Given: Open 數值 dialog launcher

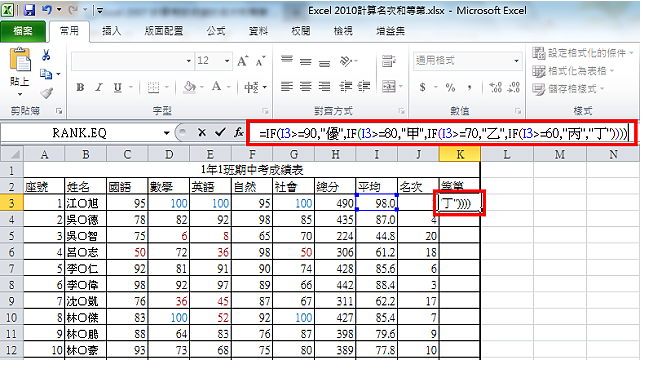Looking at the screenshot, I should 518,111.
